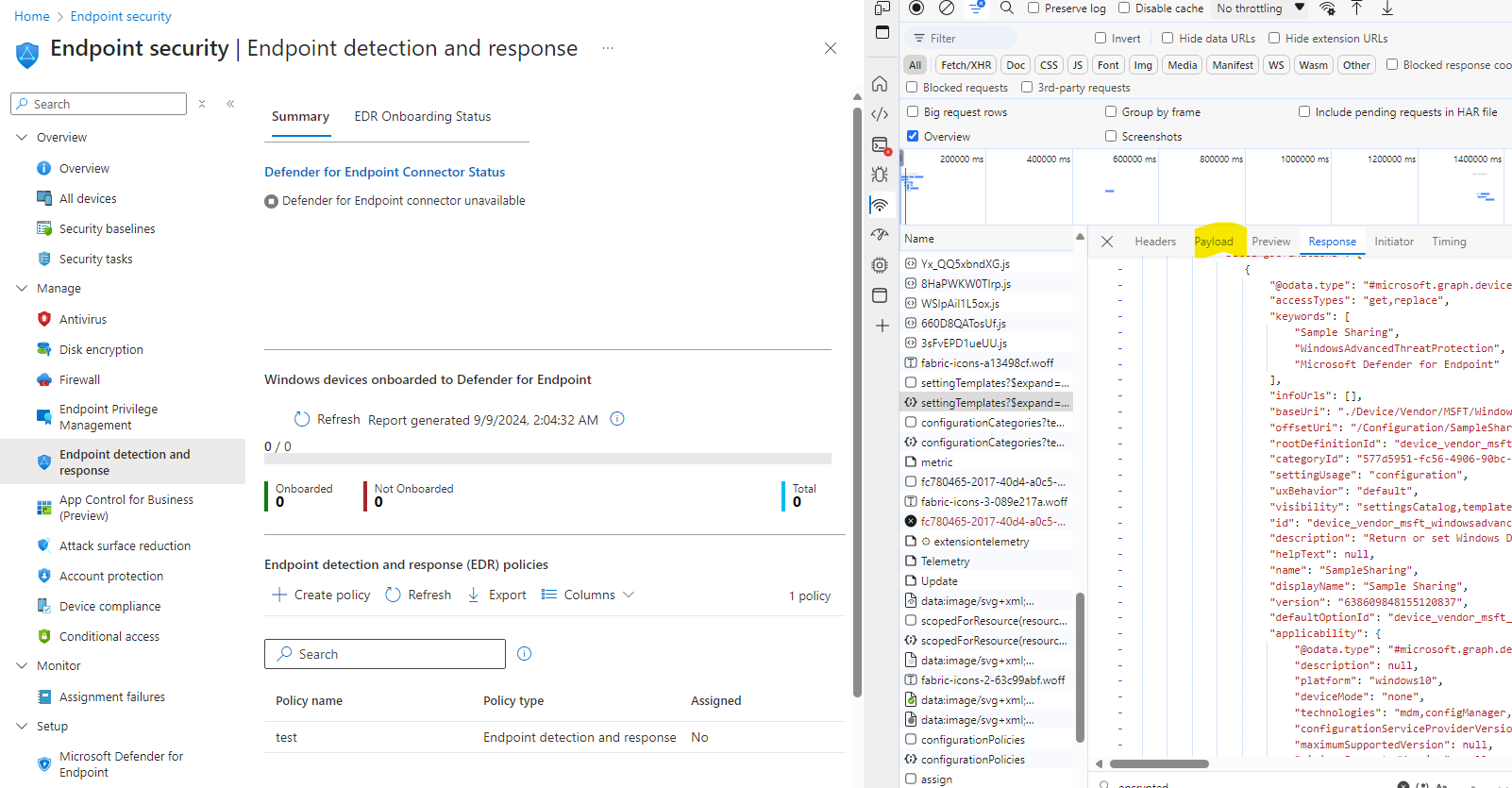Enable Big request rows
Viewport: 1512px width, 788px height.
pyautogui.click(x=913, y=111)
